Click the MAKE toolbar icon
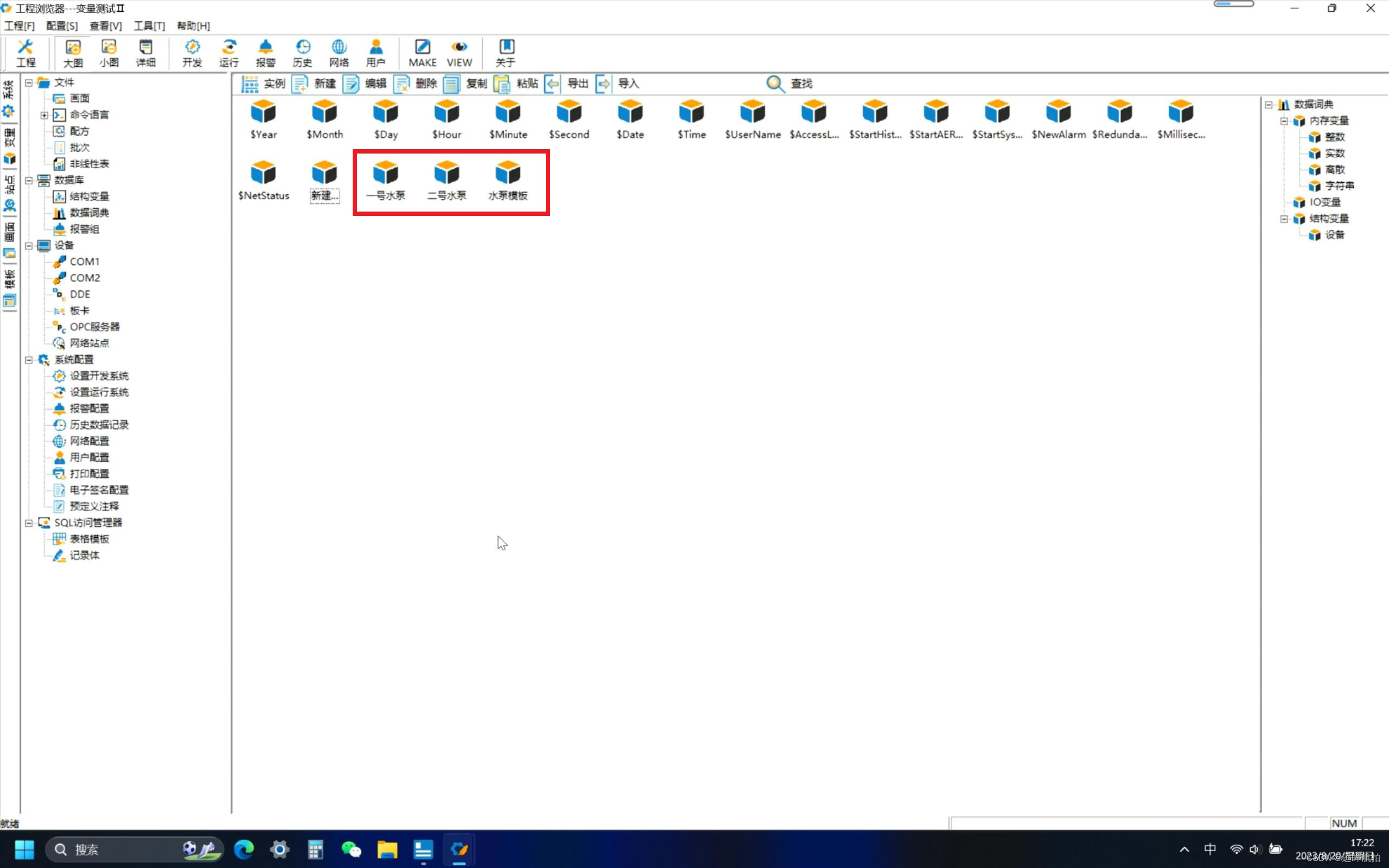 pyautogui.click(x=422, y=53)
